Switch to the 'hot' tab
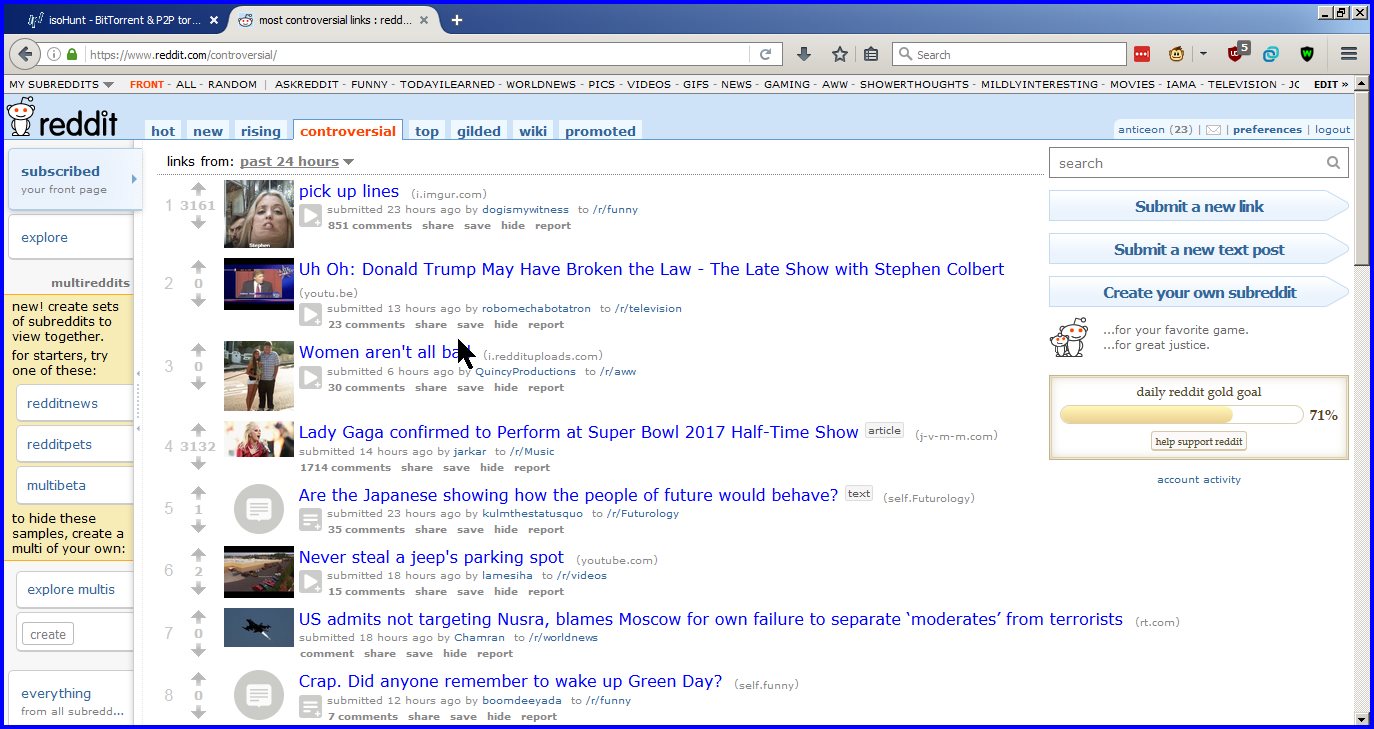This screenshot has height=729, width=1374. [163, 130]
